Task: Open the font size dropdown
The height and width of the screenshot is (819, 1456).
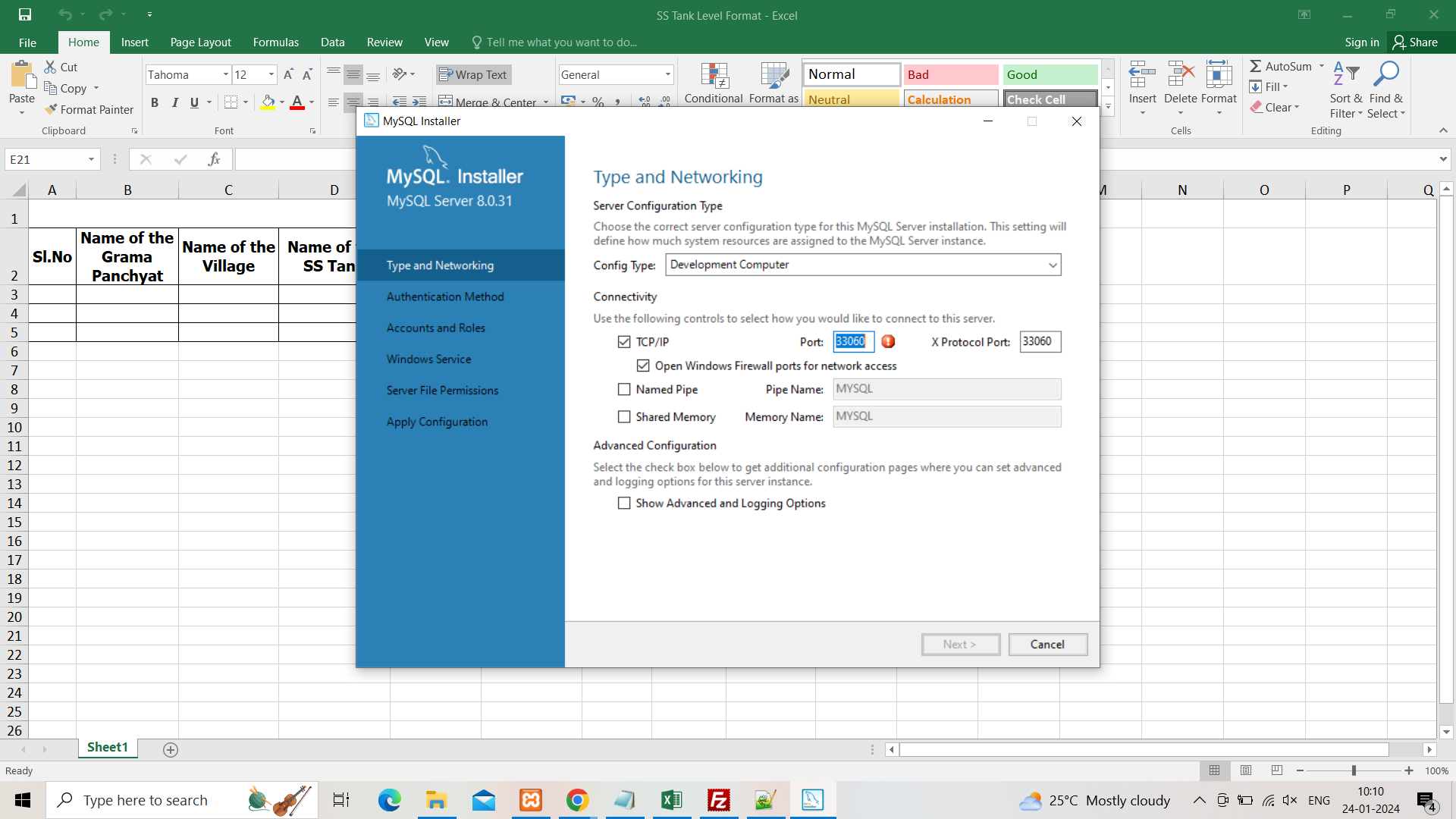Action: click(x=271, y=74)
